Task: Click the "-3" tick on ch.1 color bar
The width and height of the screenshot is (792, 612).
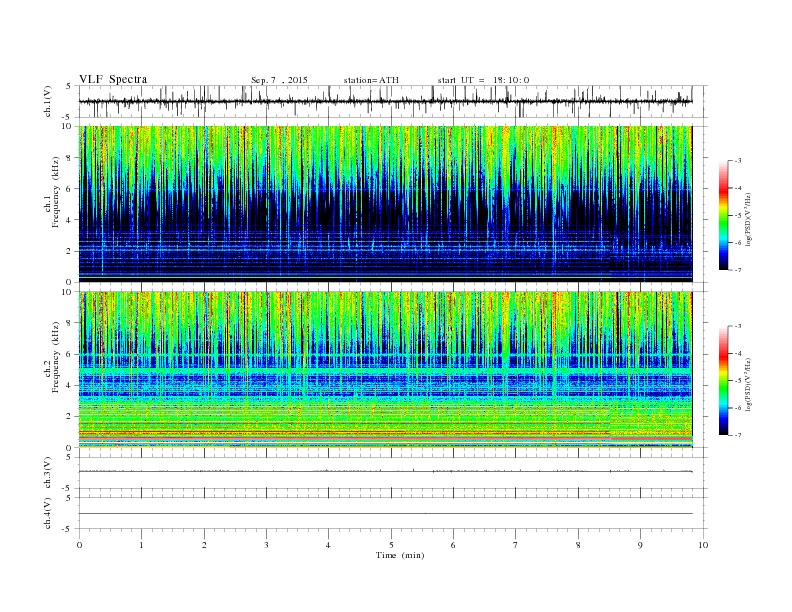Action: (x=737, y=161)
